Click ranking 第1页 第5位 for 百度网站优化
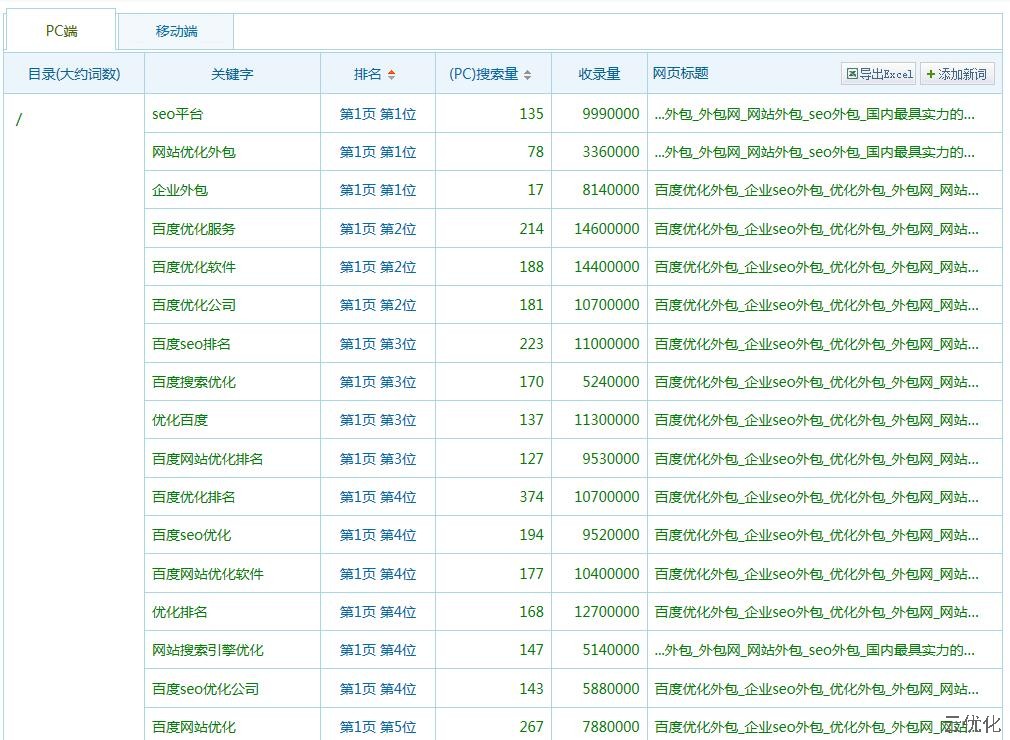The image size is (1010, 740). point(378,726)
